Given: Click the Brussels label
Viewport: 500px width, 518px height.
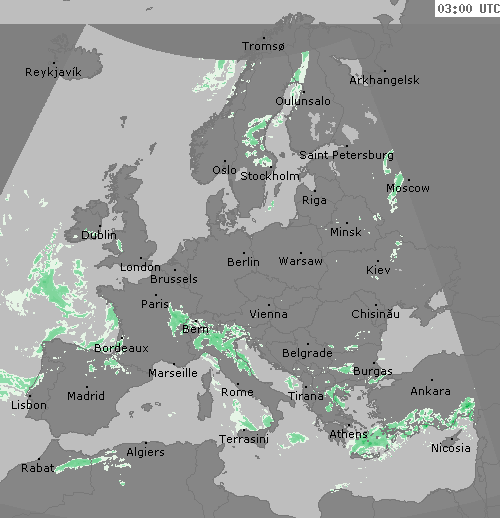Looking at the screenshot, I should (174, 279).
